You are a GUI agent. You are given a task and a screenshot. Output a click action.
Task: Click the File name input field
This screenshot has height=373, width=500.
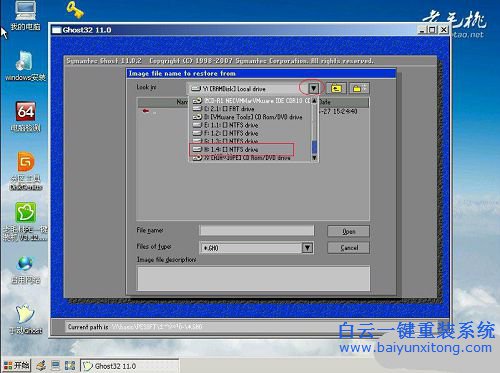pyautogui.click(x=256, y=230)
